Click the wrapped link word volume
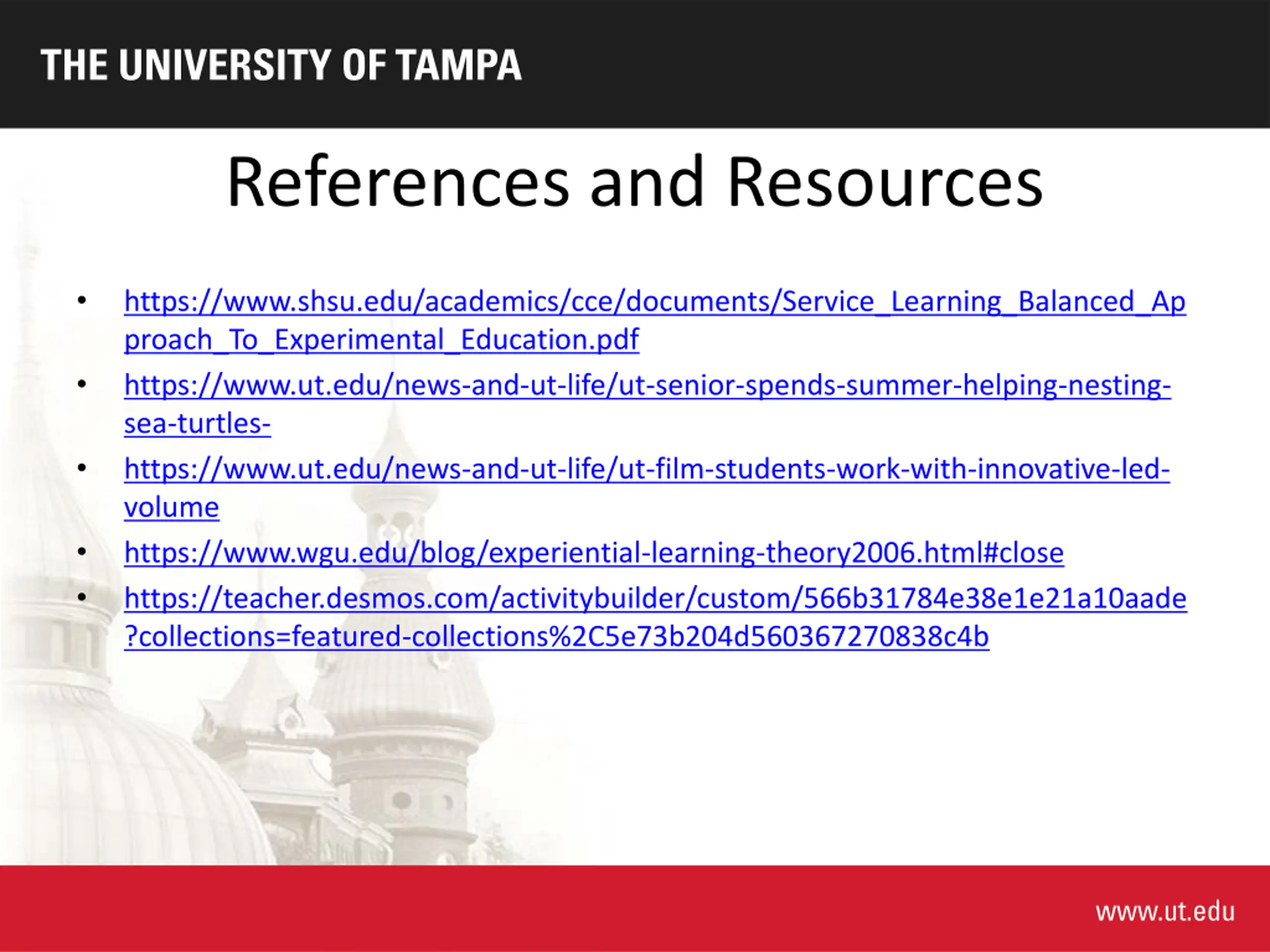Image resolution: width=1270 pixels, height=952 pixels. click(x=171, y=508)
